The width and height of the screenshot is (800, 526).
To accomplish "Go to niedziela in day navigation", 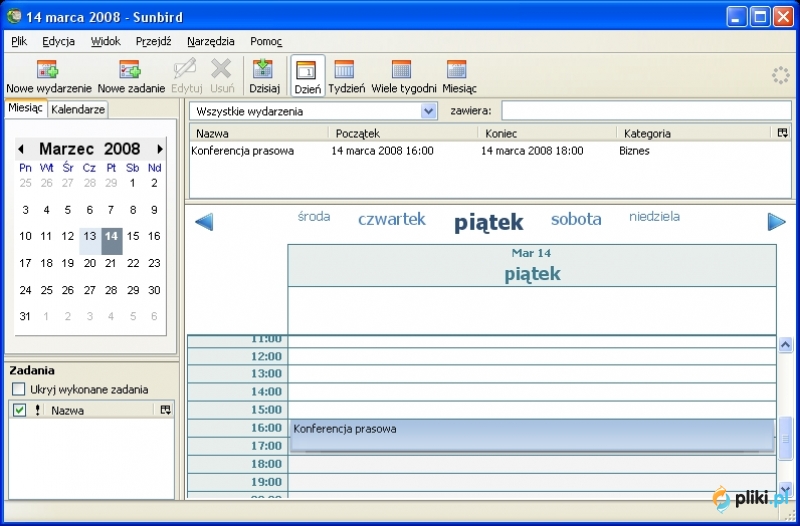I will (654, 216).
